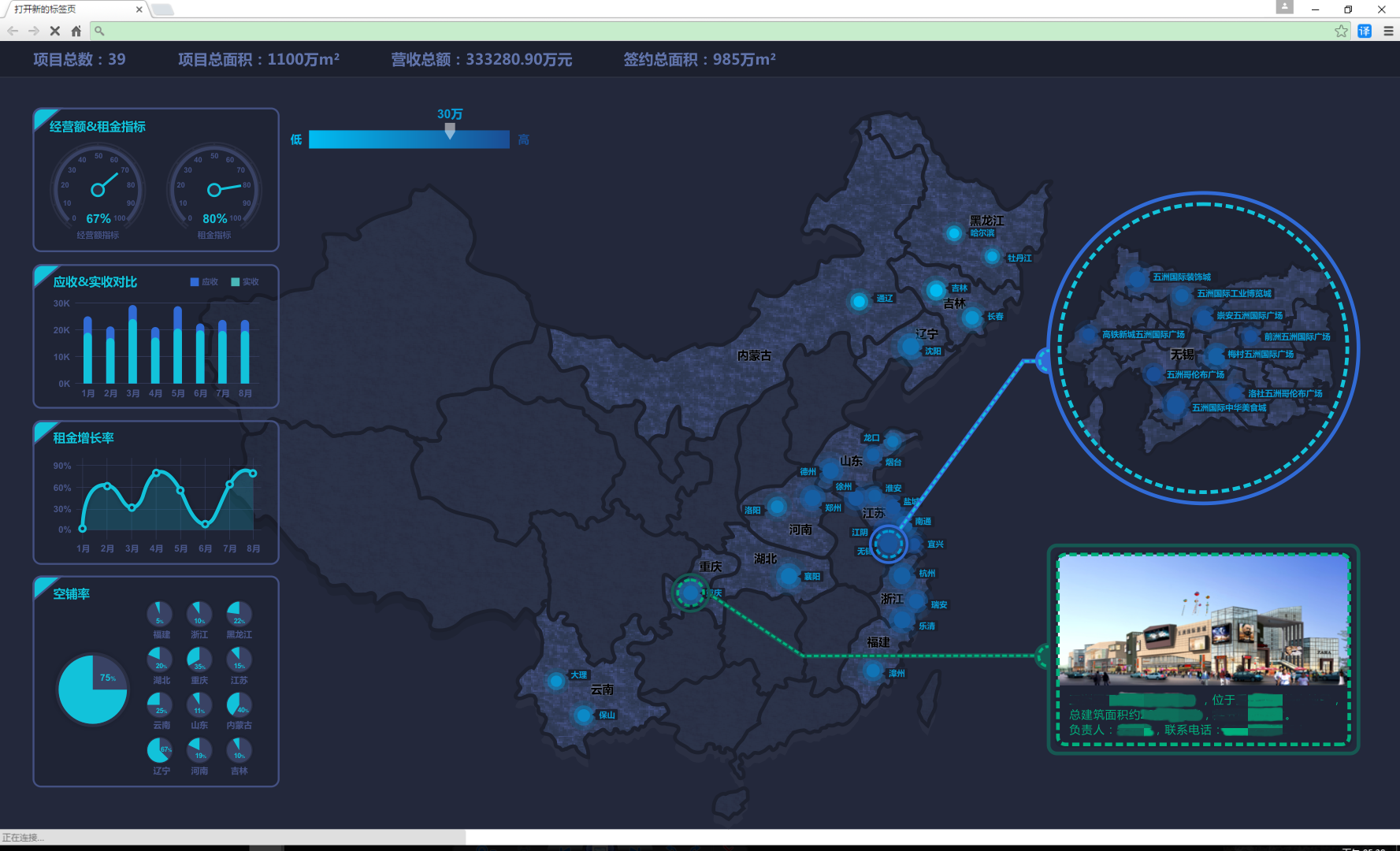Click the 30万 slider handle
Viewport: 1400px width, 851px height.
pos(450,131)
